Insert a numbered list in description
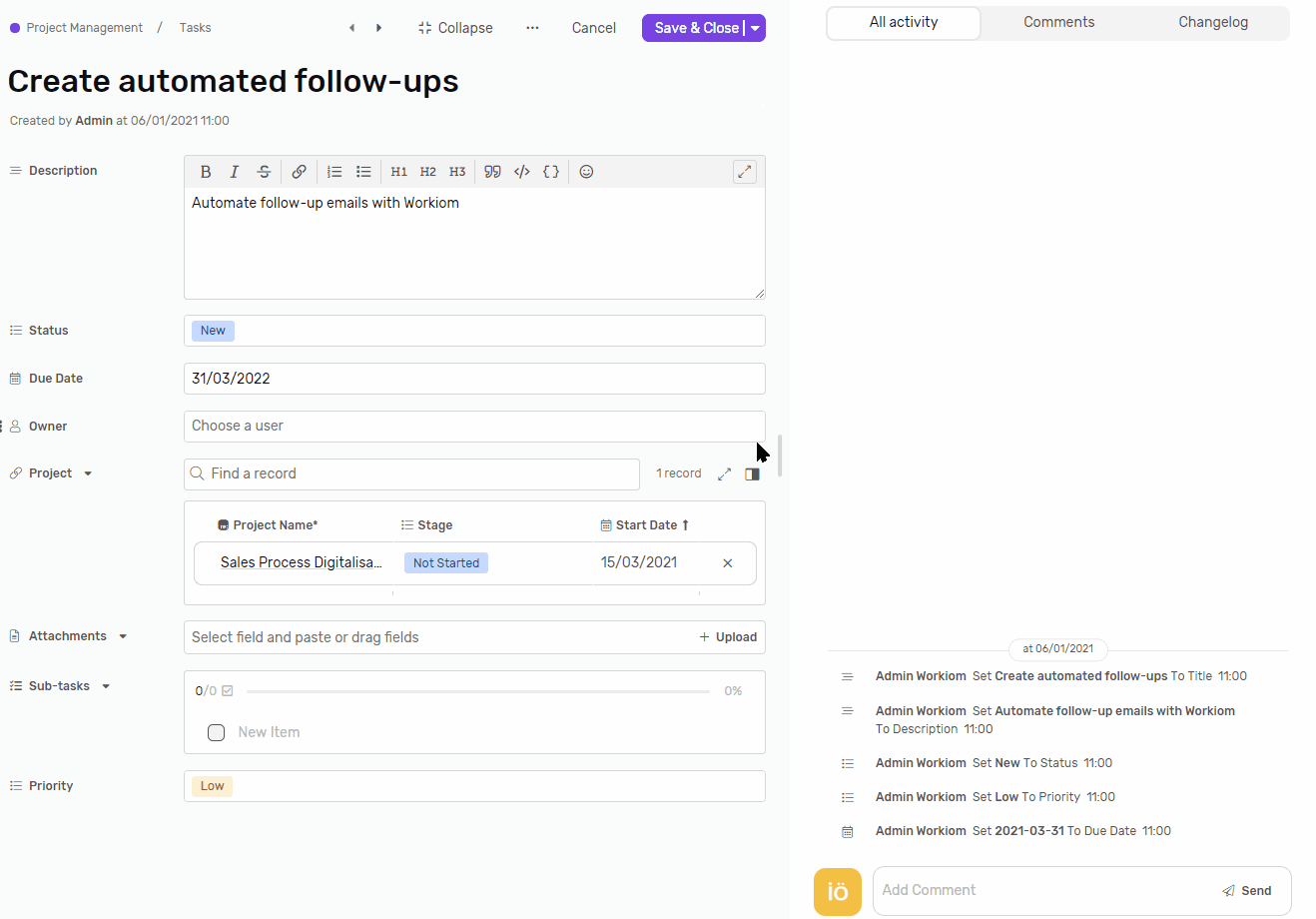The height and width of the screenshot is (919, 1316). [334, 172]
